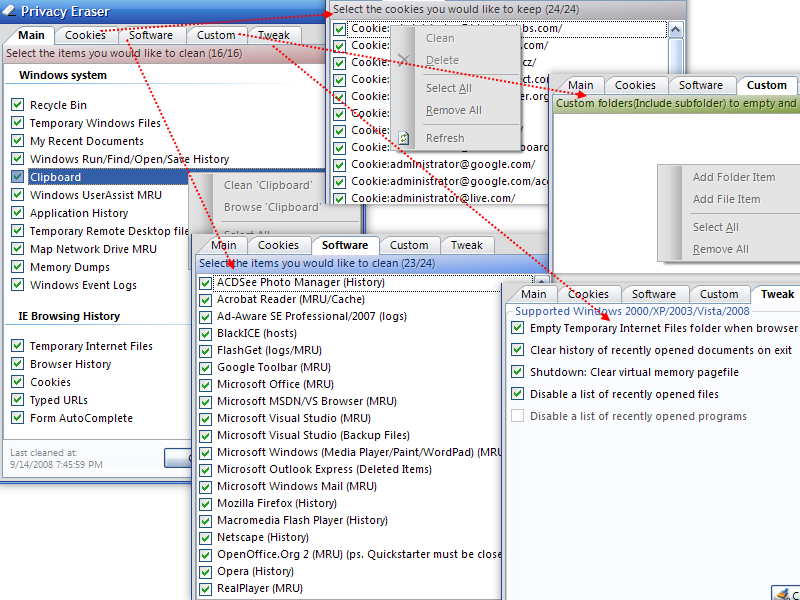
Task: Select Cookie:administrator@google.com/ row
Action: tap(443, 164)
